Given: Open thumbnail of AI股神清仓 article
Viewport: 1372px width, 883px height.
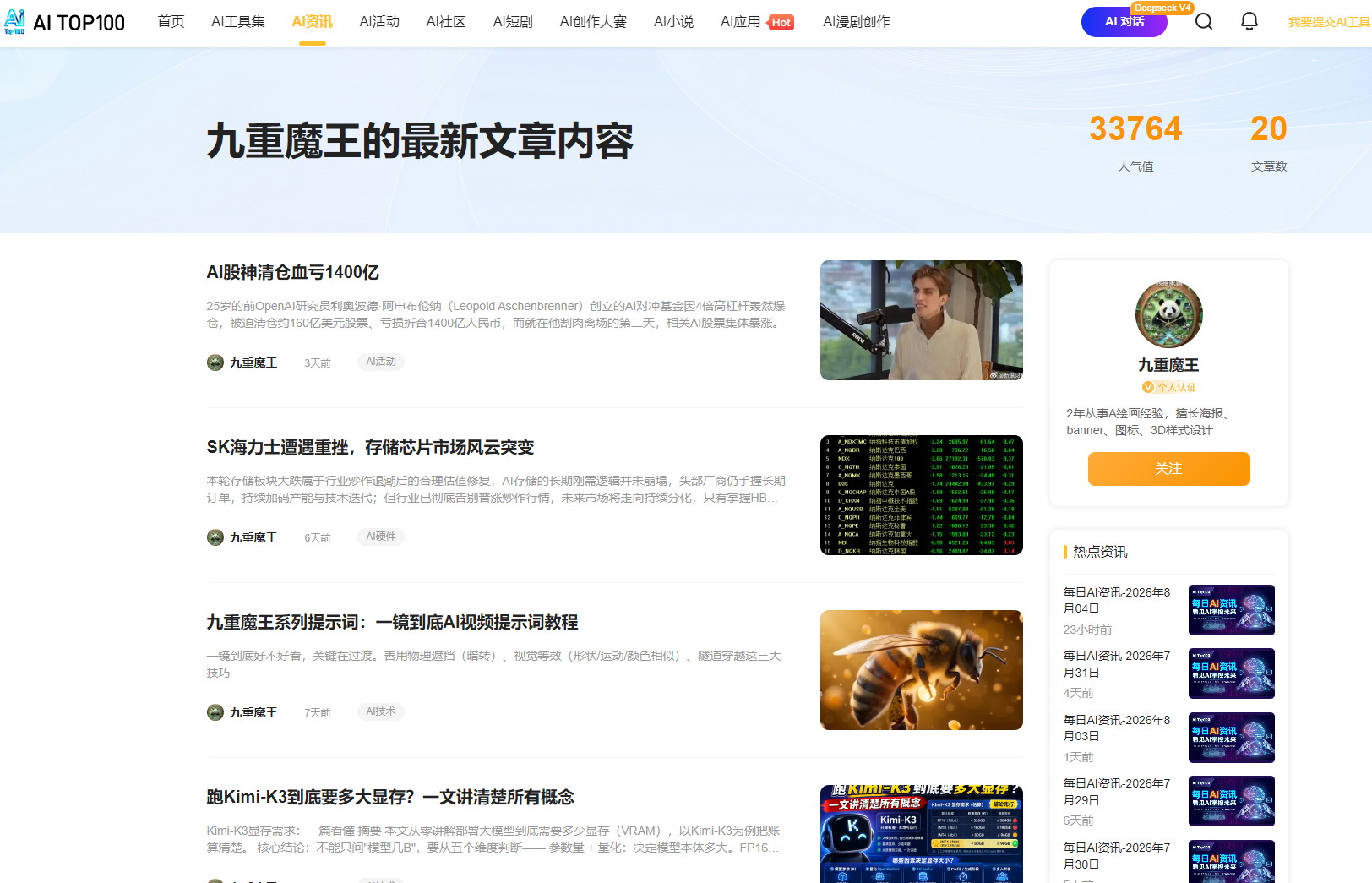Looking at the screenshot, I should click(x=922, y=320).
